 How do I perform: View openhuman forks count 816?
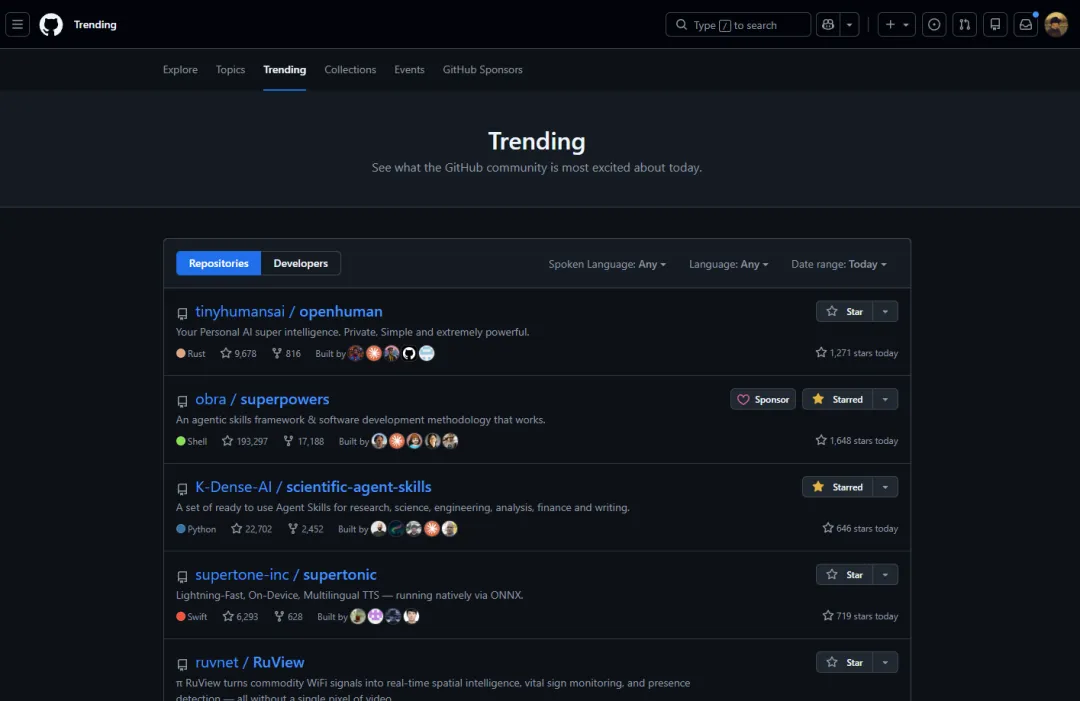pos(286,353)
